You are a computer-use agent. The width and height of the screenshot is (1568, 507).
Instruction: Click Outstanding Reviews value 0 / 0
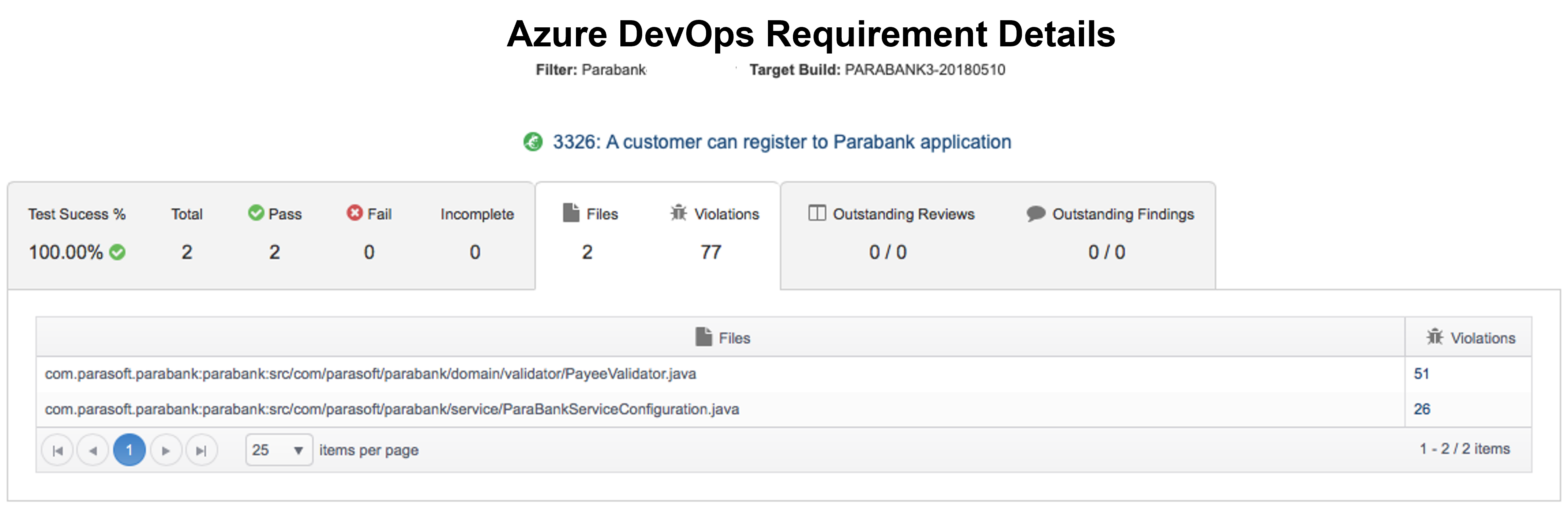pos(887,252)
